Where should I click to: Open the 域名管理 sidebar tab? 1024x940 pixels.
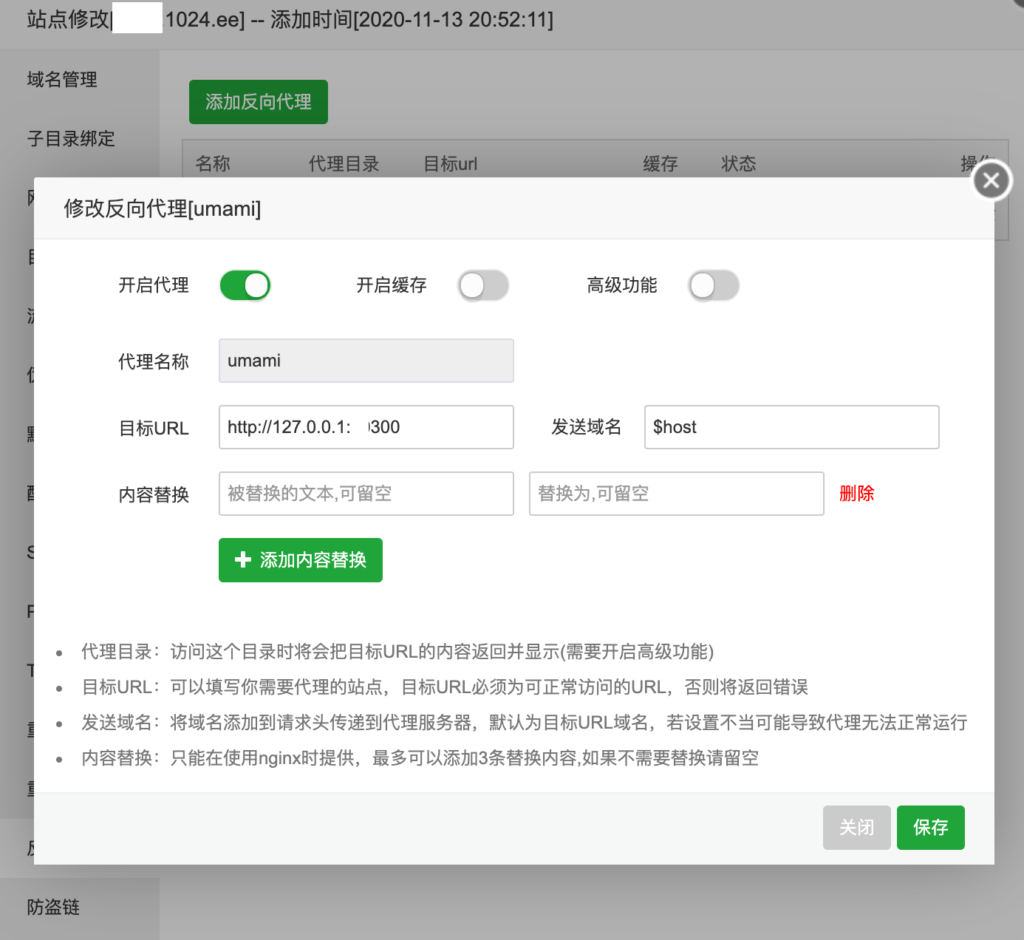(x=62, y=80)
